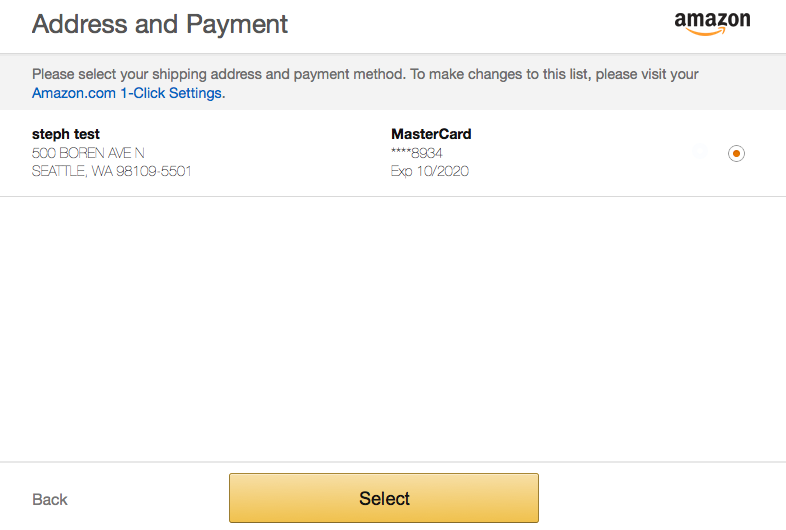786x530 pixels.
Task: Click the 500 BOREN AVE N address line
Action: [x=88, y=153]
